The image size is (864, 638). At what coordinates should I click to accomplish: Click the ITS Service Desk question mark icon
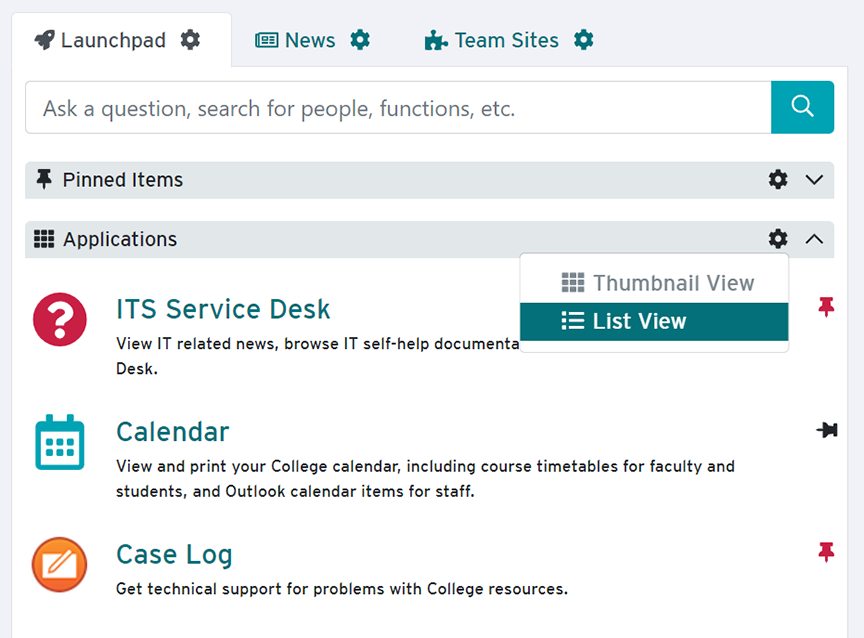click(x=60, y=320)
